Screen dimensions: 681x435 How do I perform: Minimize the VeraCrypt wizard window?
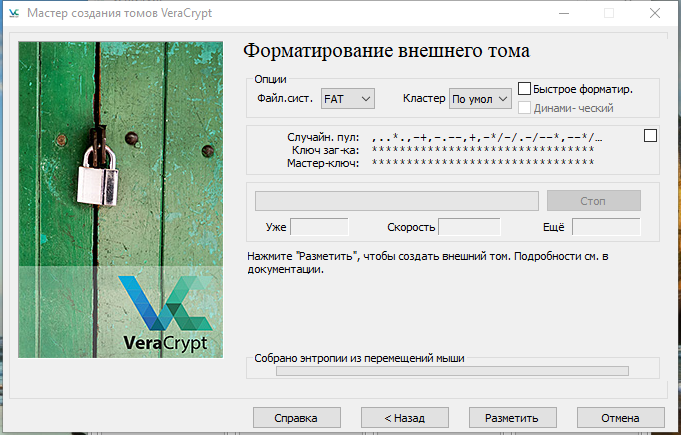tap(564, 13)
